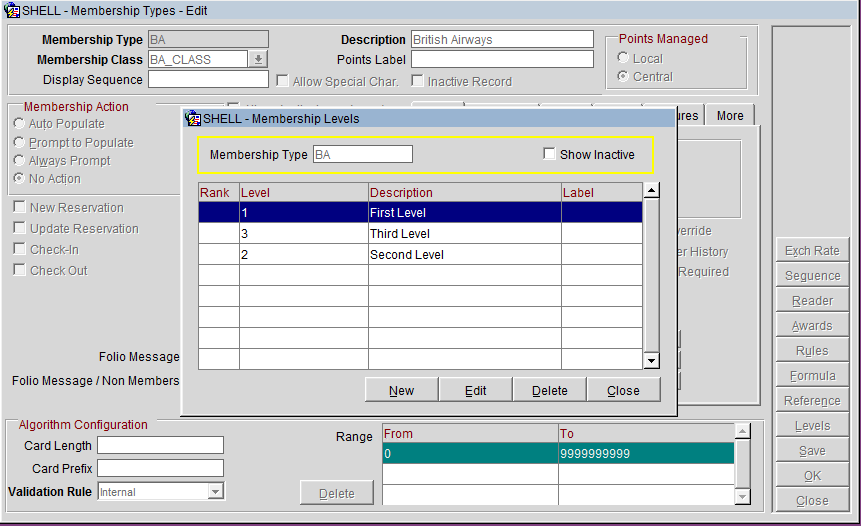This screenshot has height=526, width=861.
Task: Open the Exch Rate sidebar button
Action: [x=812, y=251]
